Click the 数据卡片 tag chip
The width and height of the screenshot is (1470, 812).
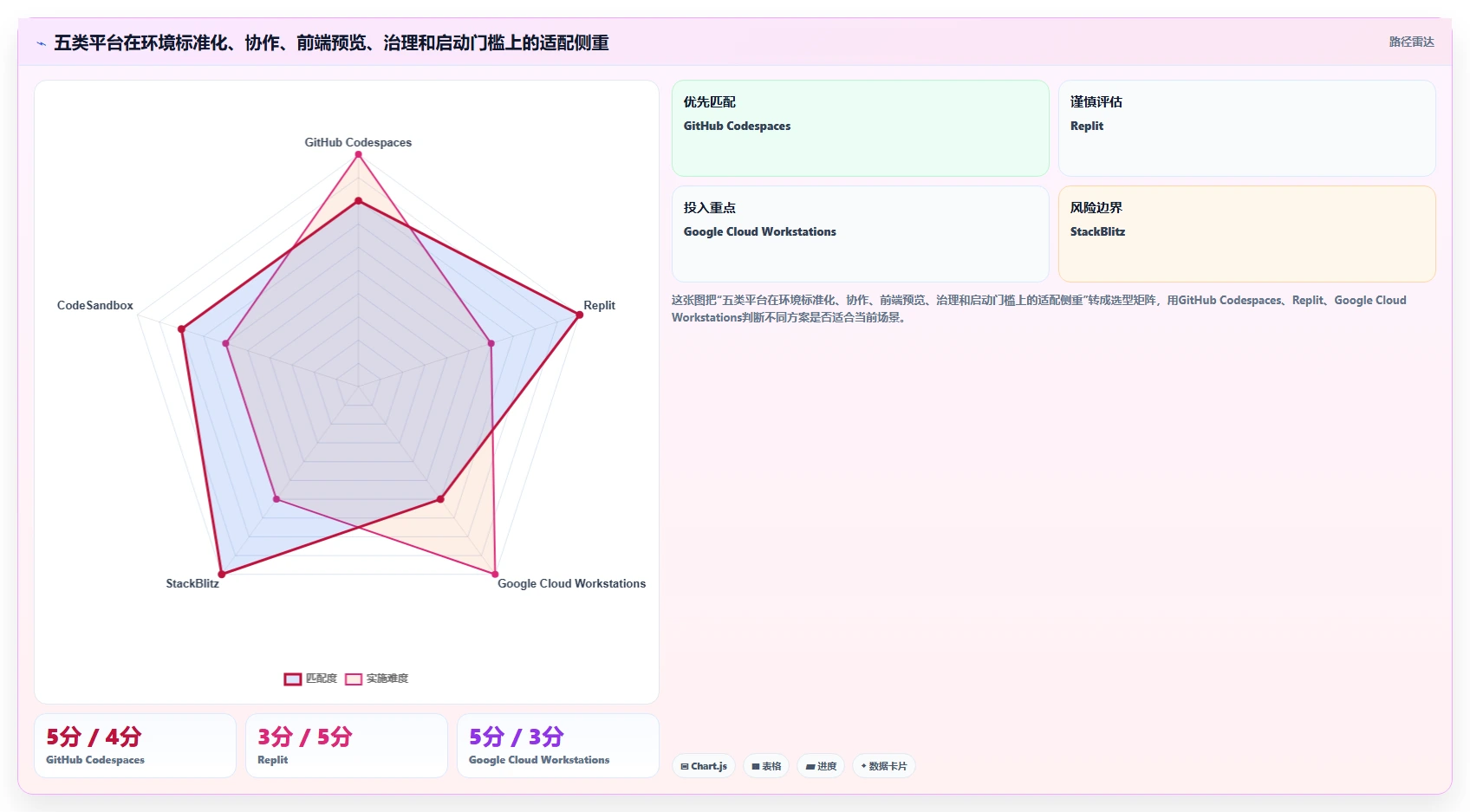[x=884, y=766]
